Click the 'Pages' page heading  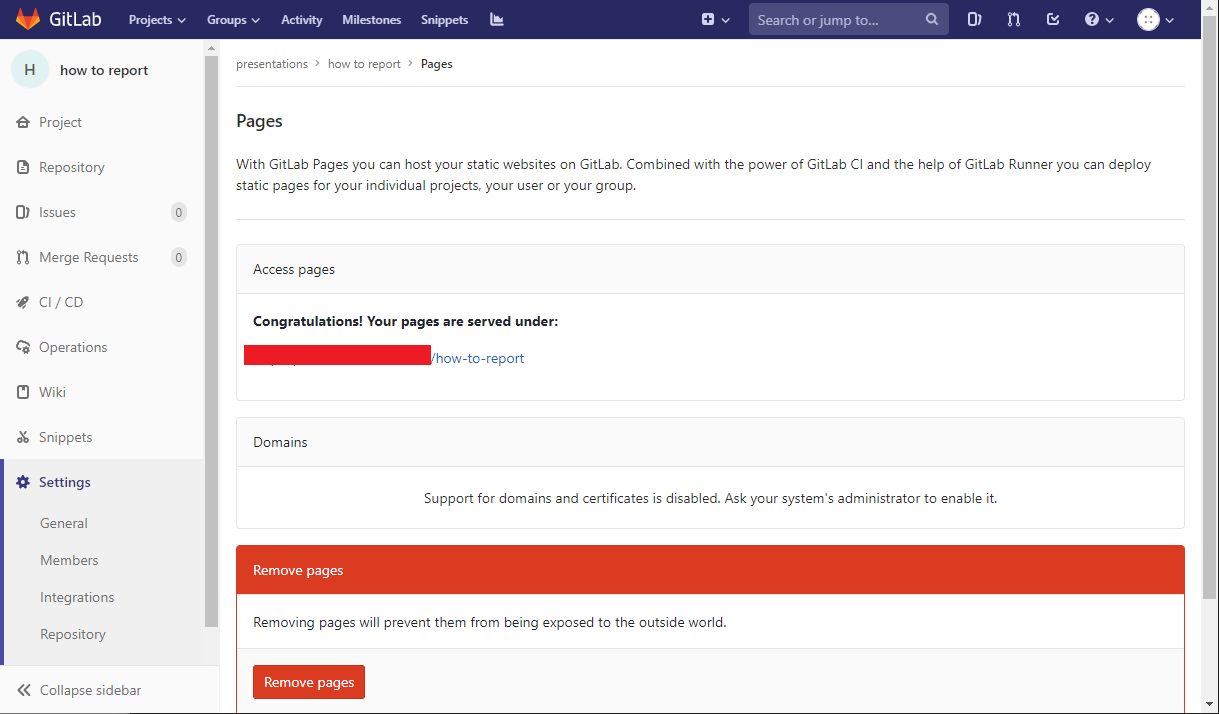coord(259,121)
